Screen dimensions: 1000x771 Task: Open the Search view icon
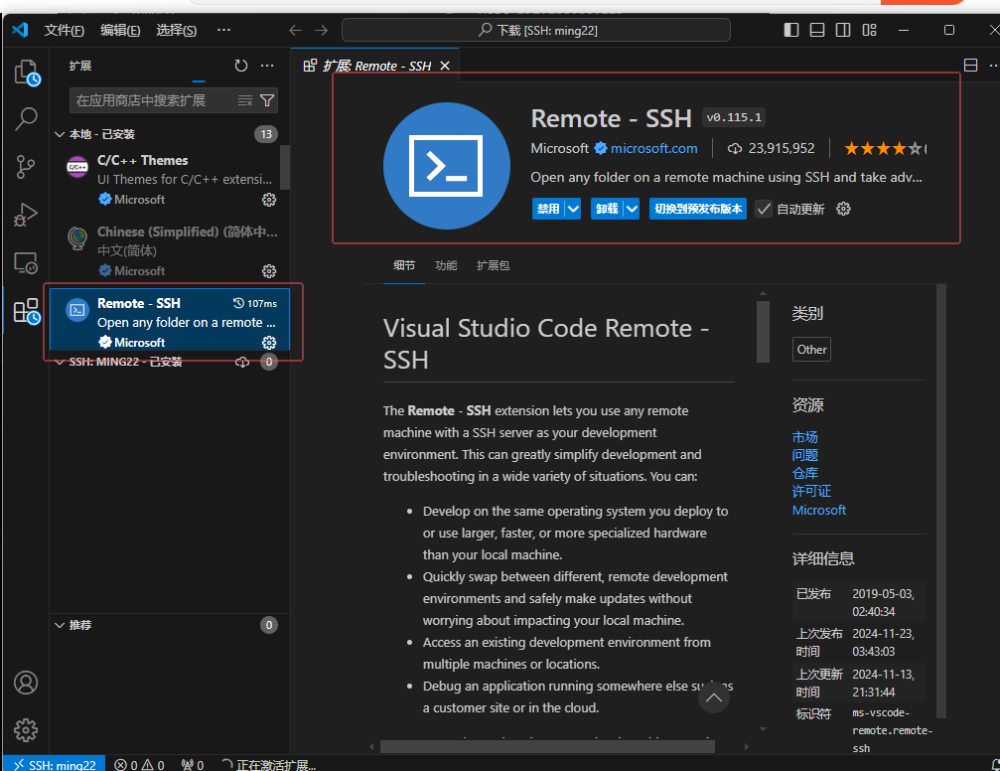point(26,120)
